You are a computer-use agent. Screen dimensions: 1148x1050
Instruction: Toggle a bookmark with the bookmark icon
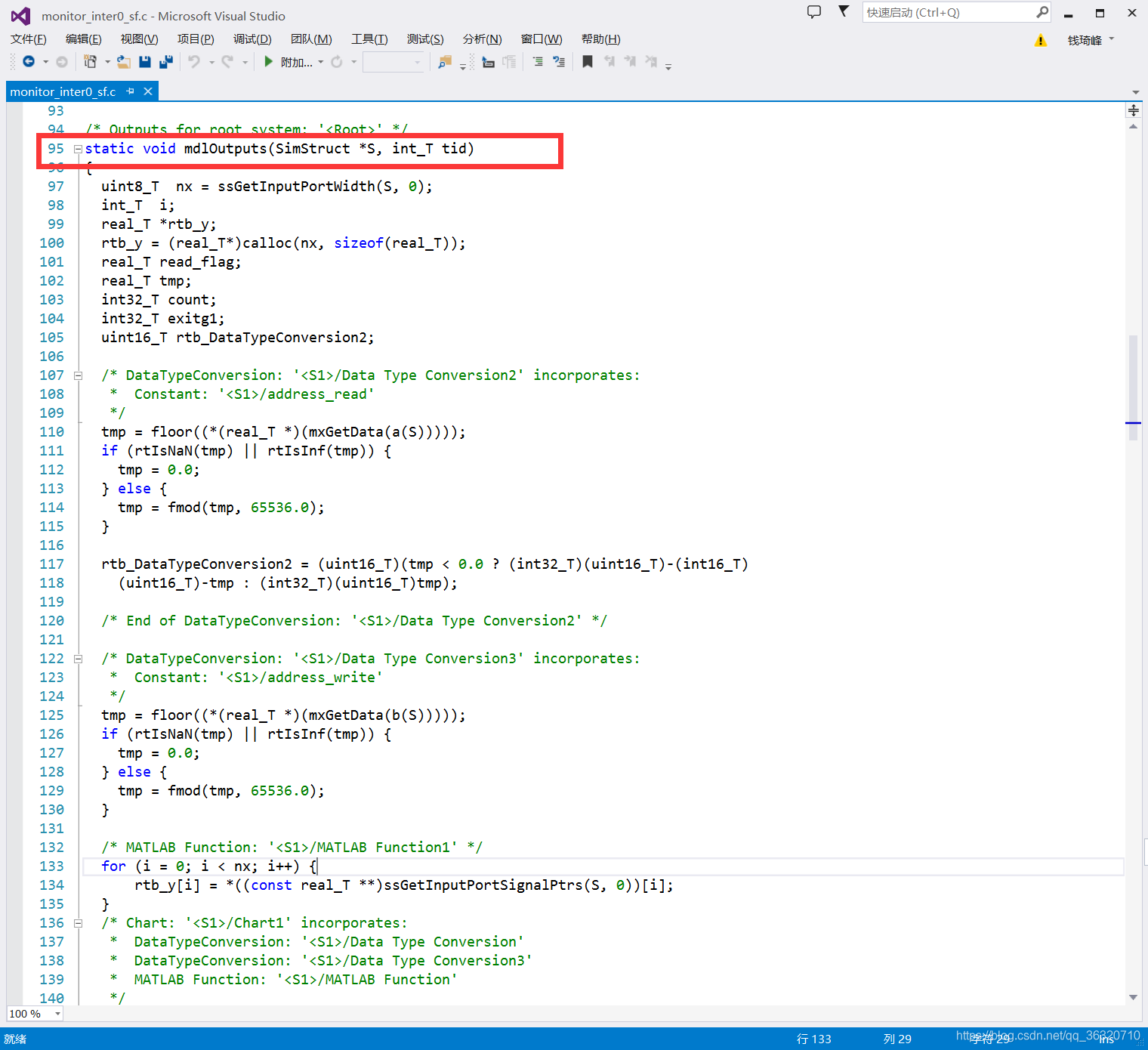click(588, 62)
